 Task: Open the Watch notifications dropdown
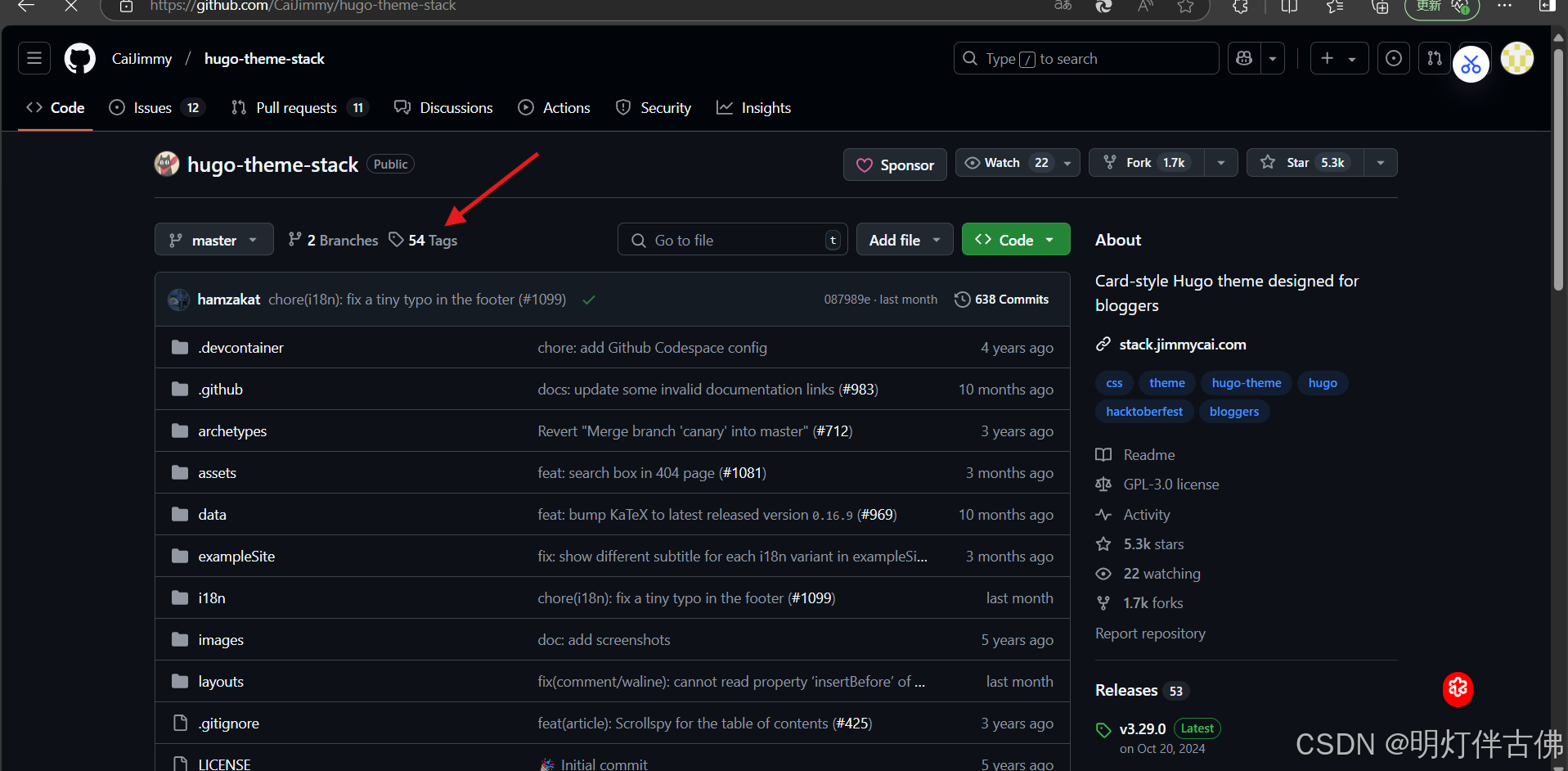(1018, 163)
